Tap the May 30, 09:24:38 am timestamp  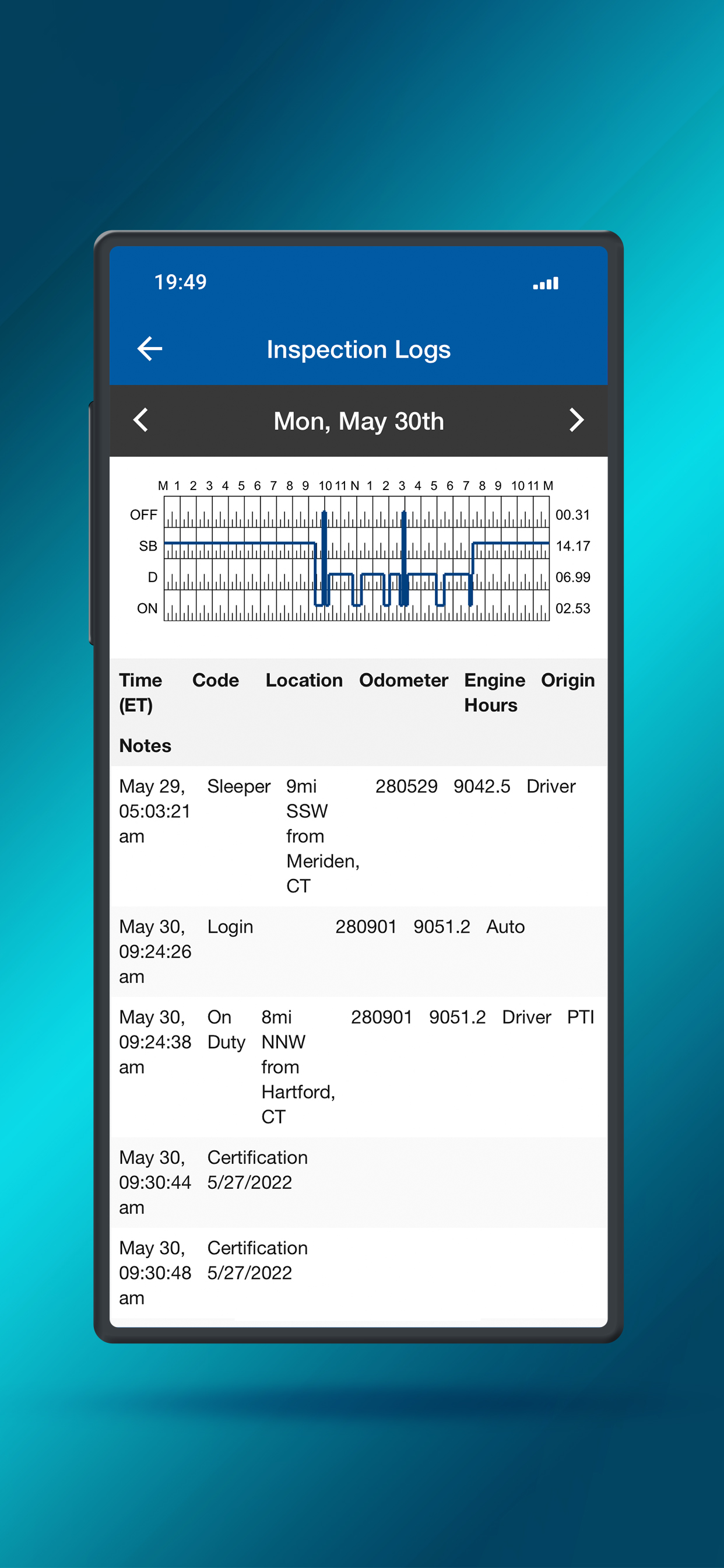(154, 1042)
